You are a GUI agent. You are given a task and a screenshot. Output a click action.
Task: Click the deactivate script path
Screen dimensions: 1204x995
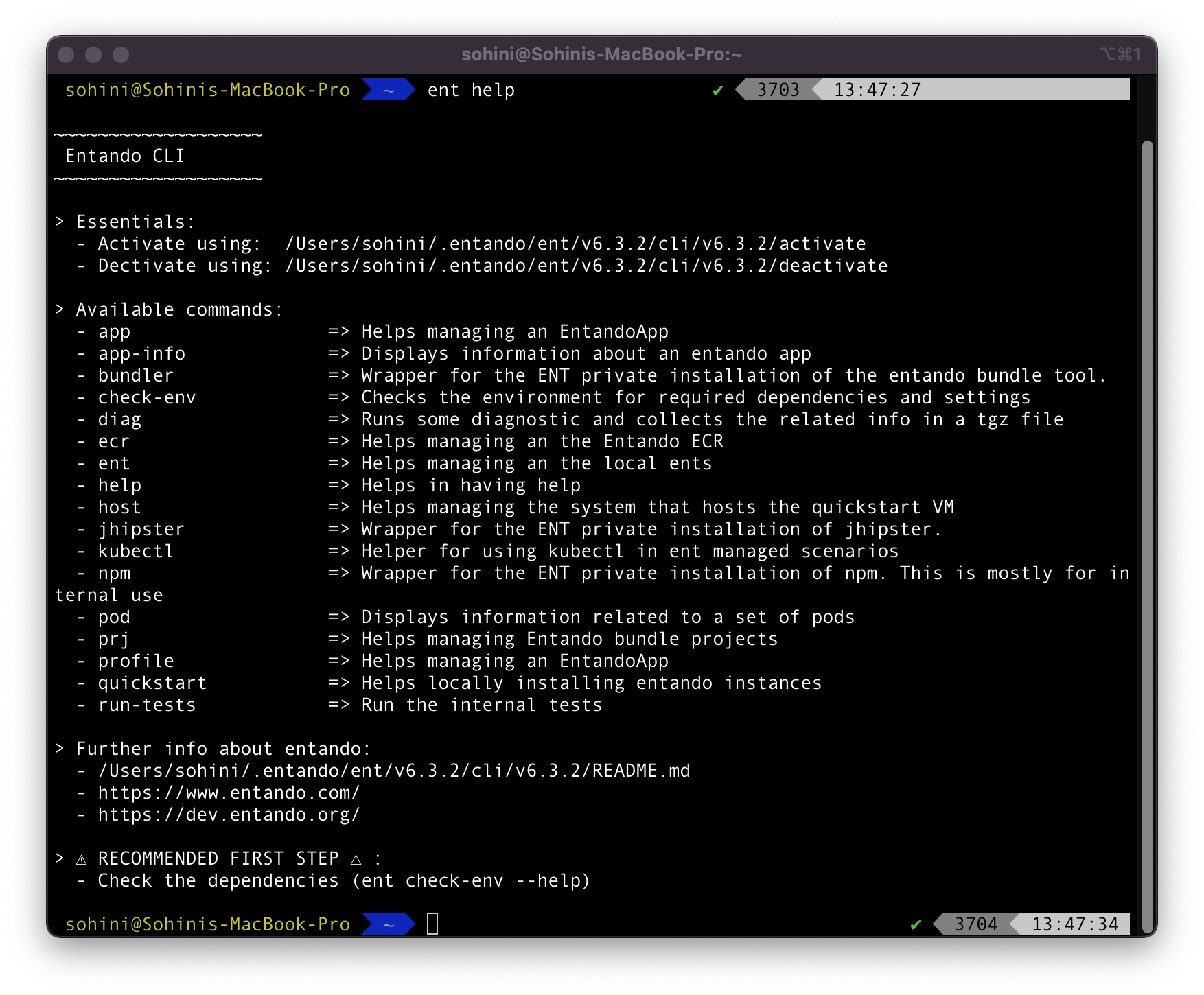[586, 266]
